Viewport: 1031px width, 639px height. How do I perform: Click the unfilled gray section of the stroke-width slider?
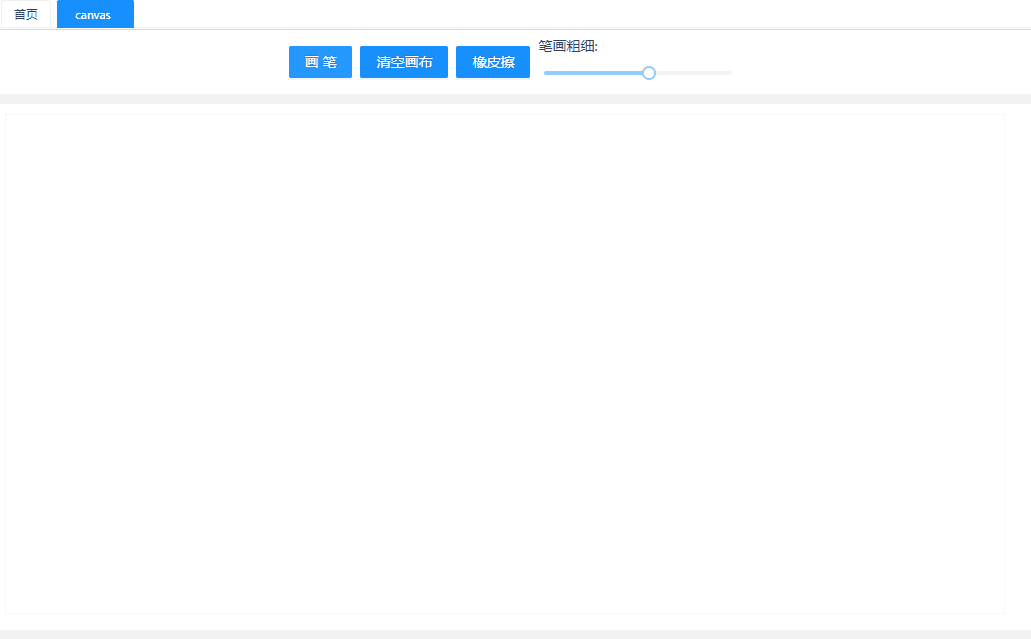point(694,73)
